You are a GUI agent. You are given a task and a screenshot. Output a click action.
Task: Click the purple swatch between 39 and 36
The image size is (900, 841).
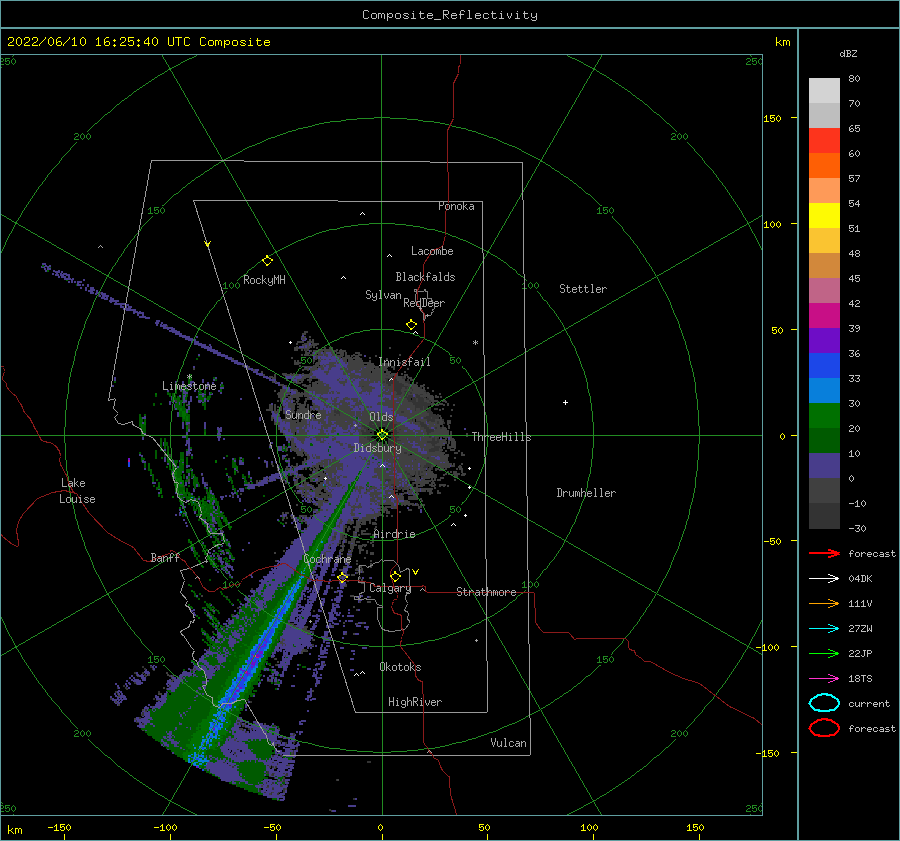(x=824, y=340)
